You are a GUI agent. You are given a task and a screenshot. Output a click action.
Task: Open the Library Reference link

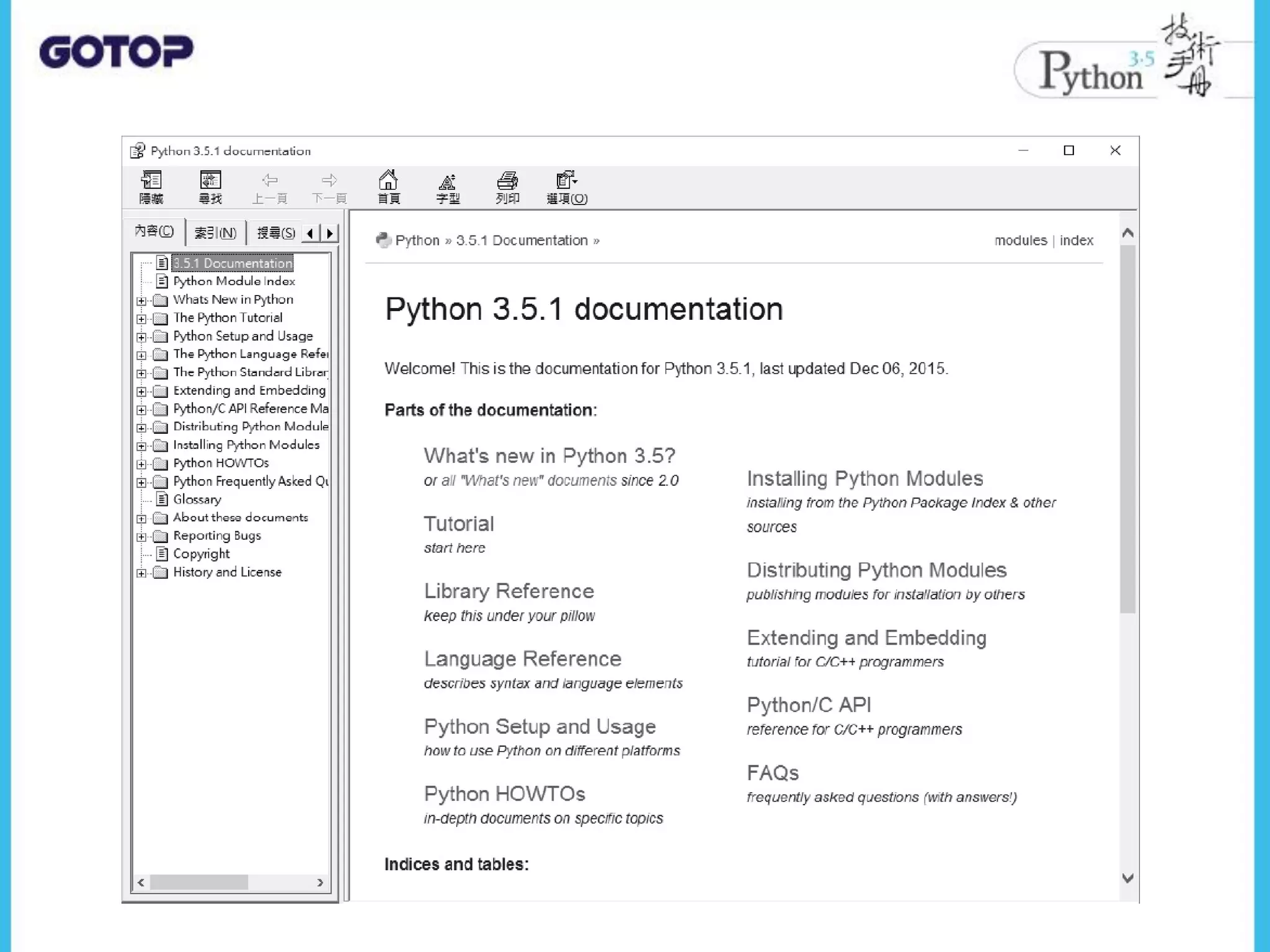tap(508, 591)
